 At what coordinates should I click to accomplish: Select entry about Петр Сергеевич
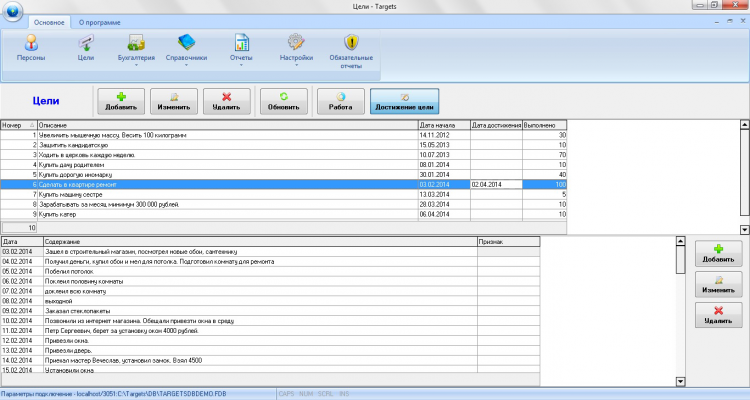click(270, 331)
